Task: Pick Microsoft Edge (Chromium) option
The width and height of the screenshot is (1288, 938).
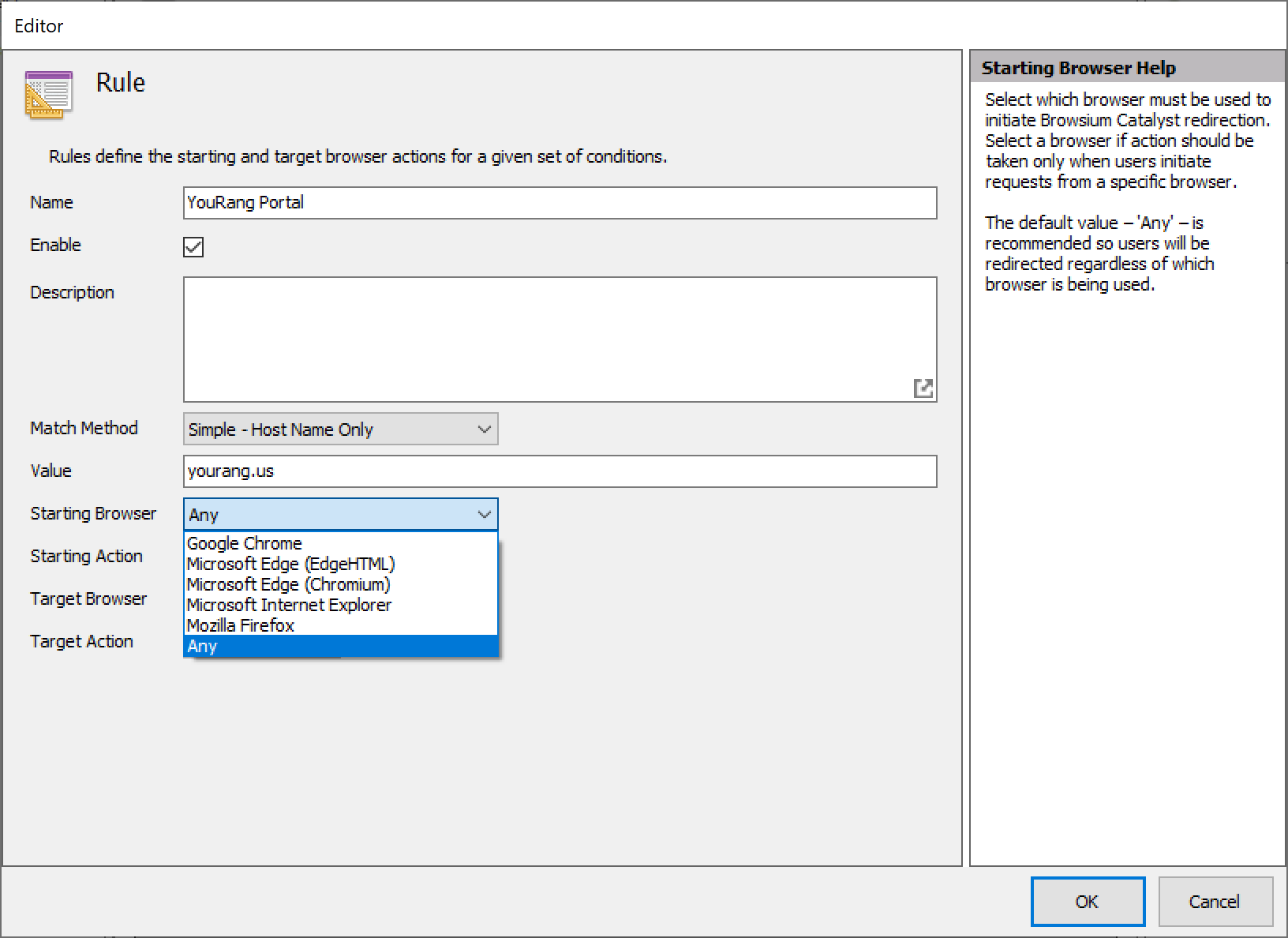Action: (x=288, y=584)
